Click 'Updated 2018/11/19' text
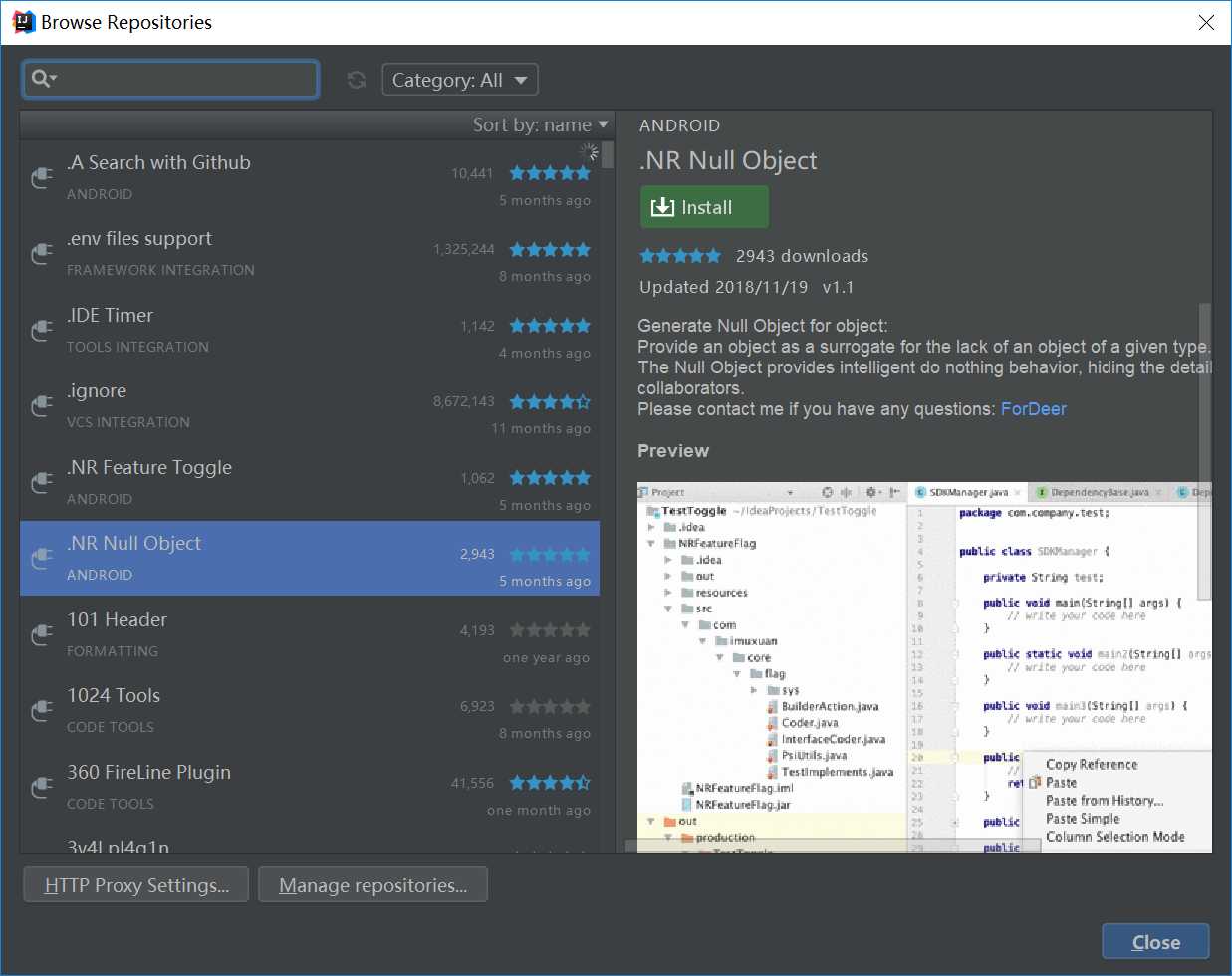1232x976 pixels. (723, 287)
